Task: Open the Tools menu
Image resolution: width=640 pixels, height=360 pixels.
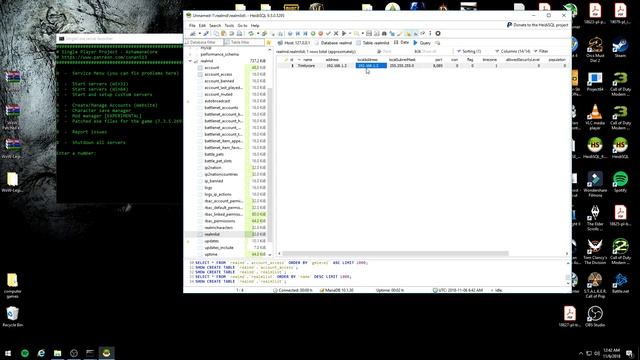Action: pyautogui.click(x=229, y=25)
